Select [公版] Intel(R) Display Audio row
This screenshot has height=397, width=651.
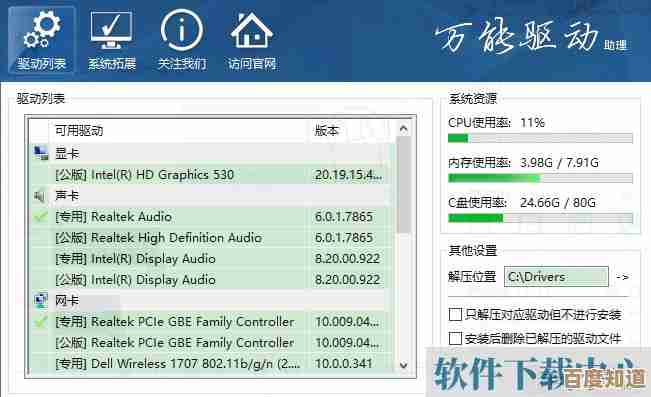pos(210,279)
